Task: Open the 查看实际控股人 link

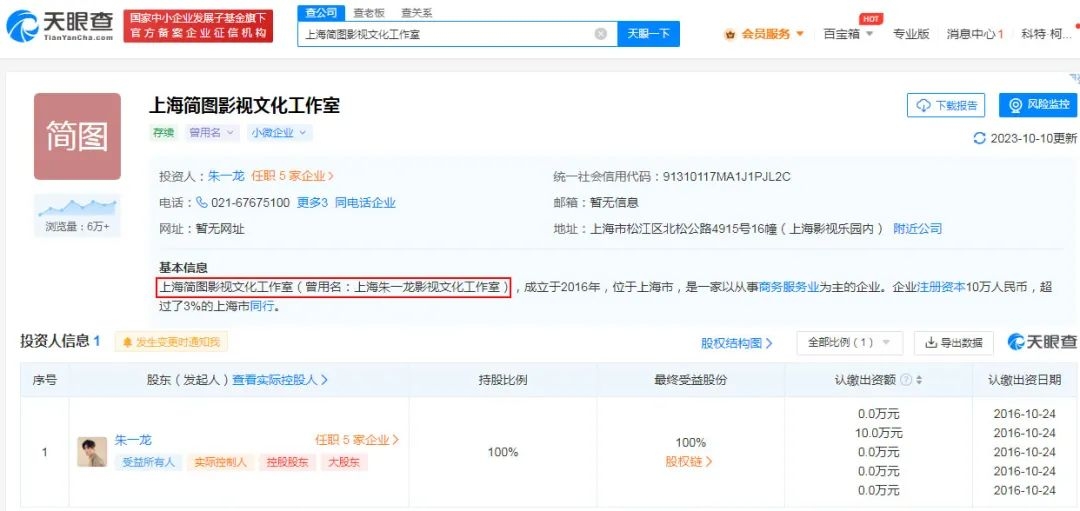Action: 280,379
